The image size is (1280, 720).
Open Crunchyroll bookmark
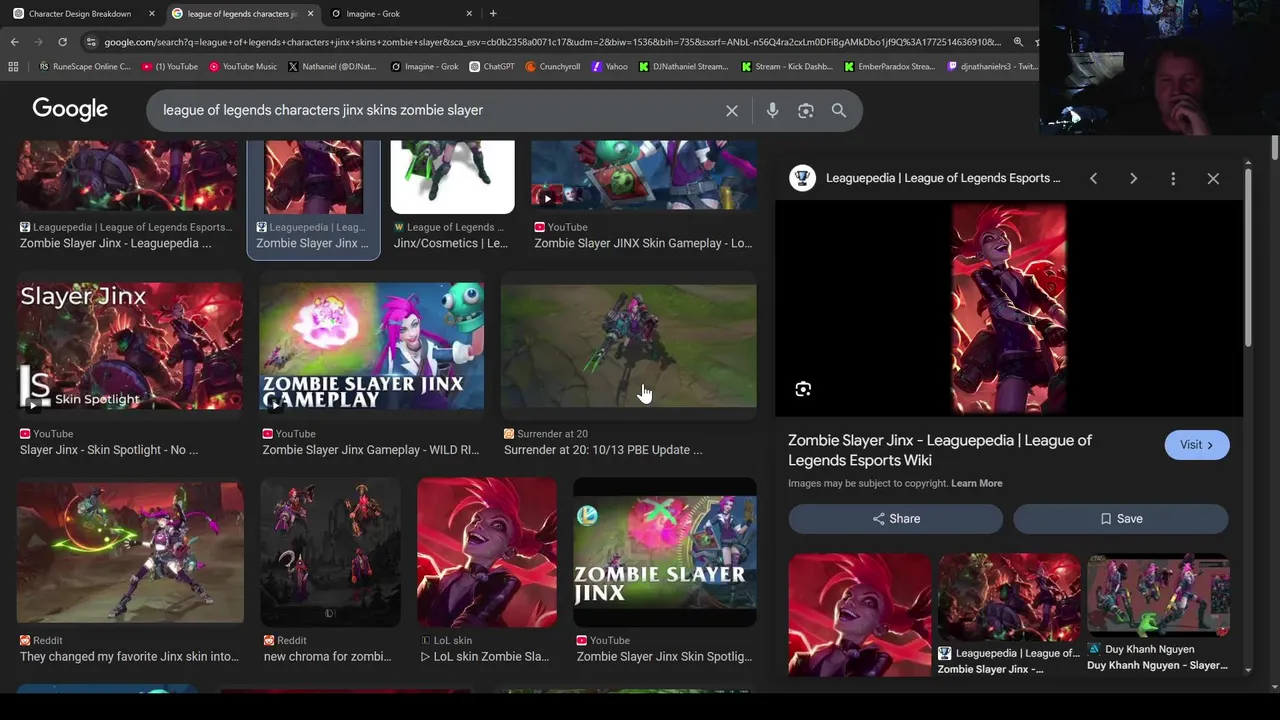pyautogui.click(x=552, y=66)
